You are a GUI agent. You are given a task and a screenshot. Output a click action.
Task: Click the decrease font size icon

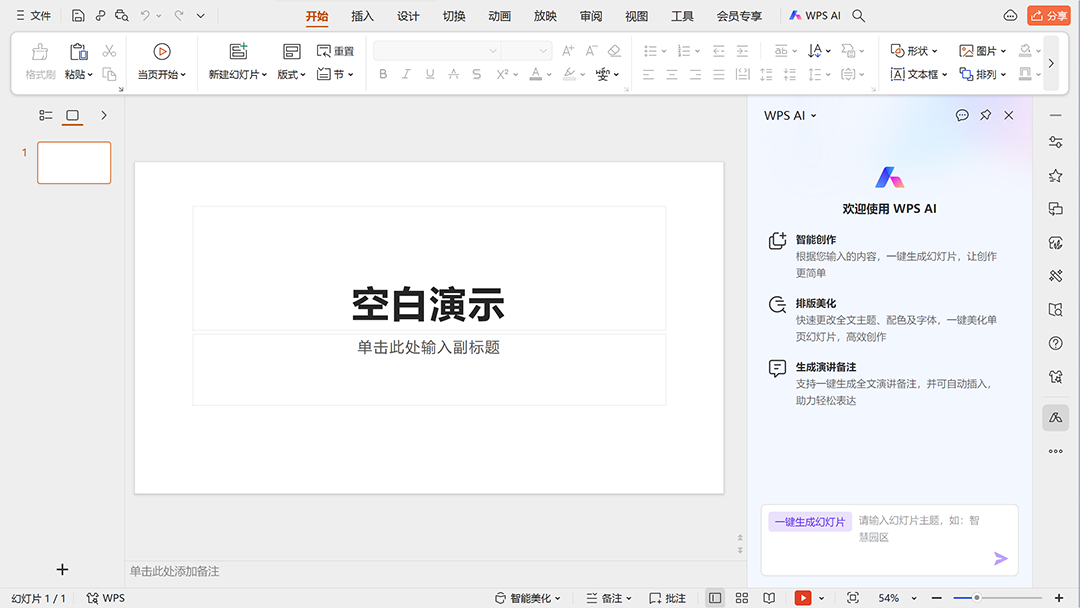coord(591,50)
